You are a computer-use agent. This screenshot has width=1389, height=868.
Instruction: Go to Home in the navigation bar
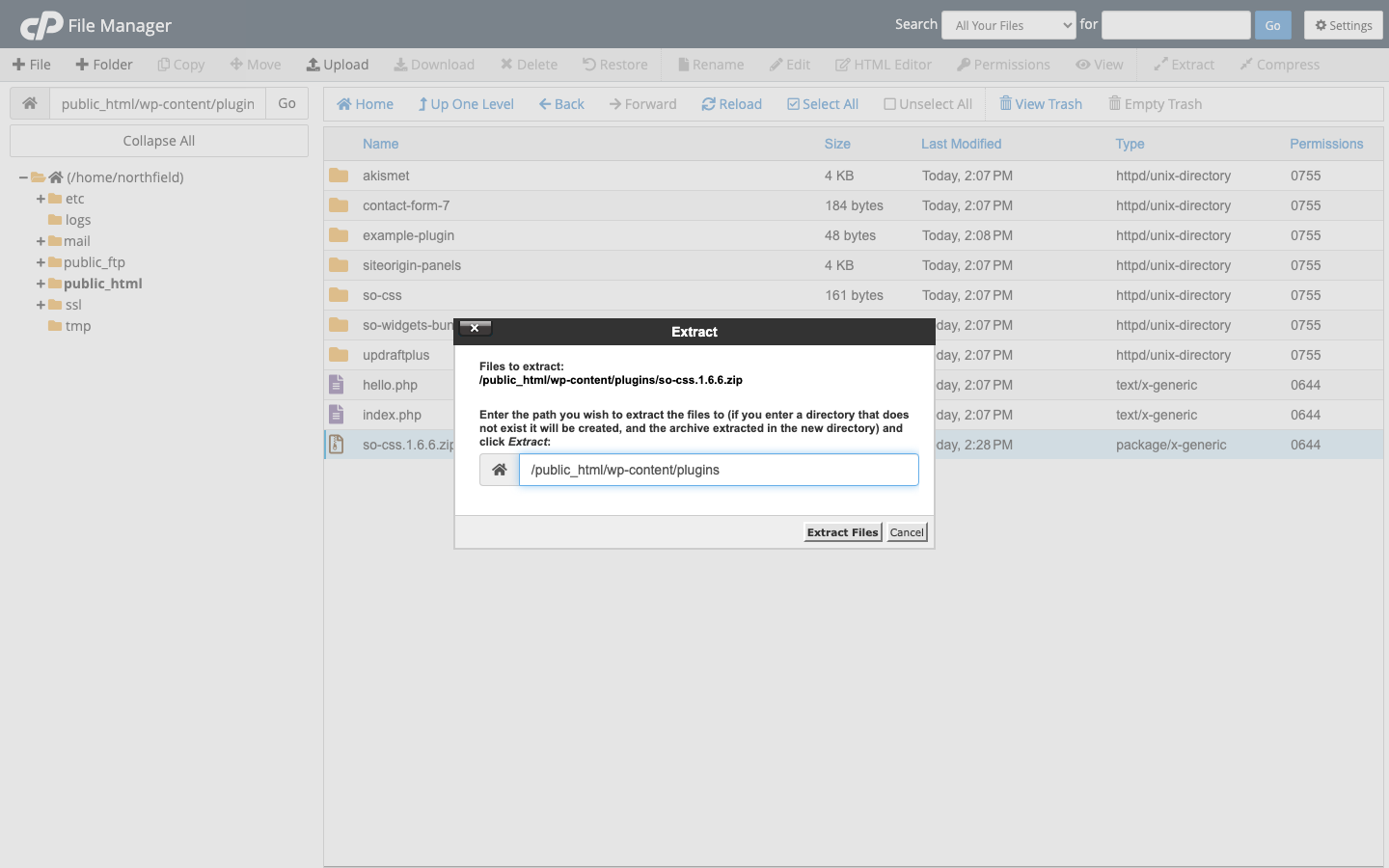pyautogui.click(x=365, y=104)
